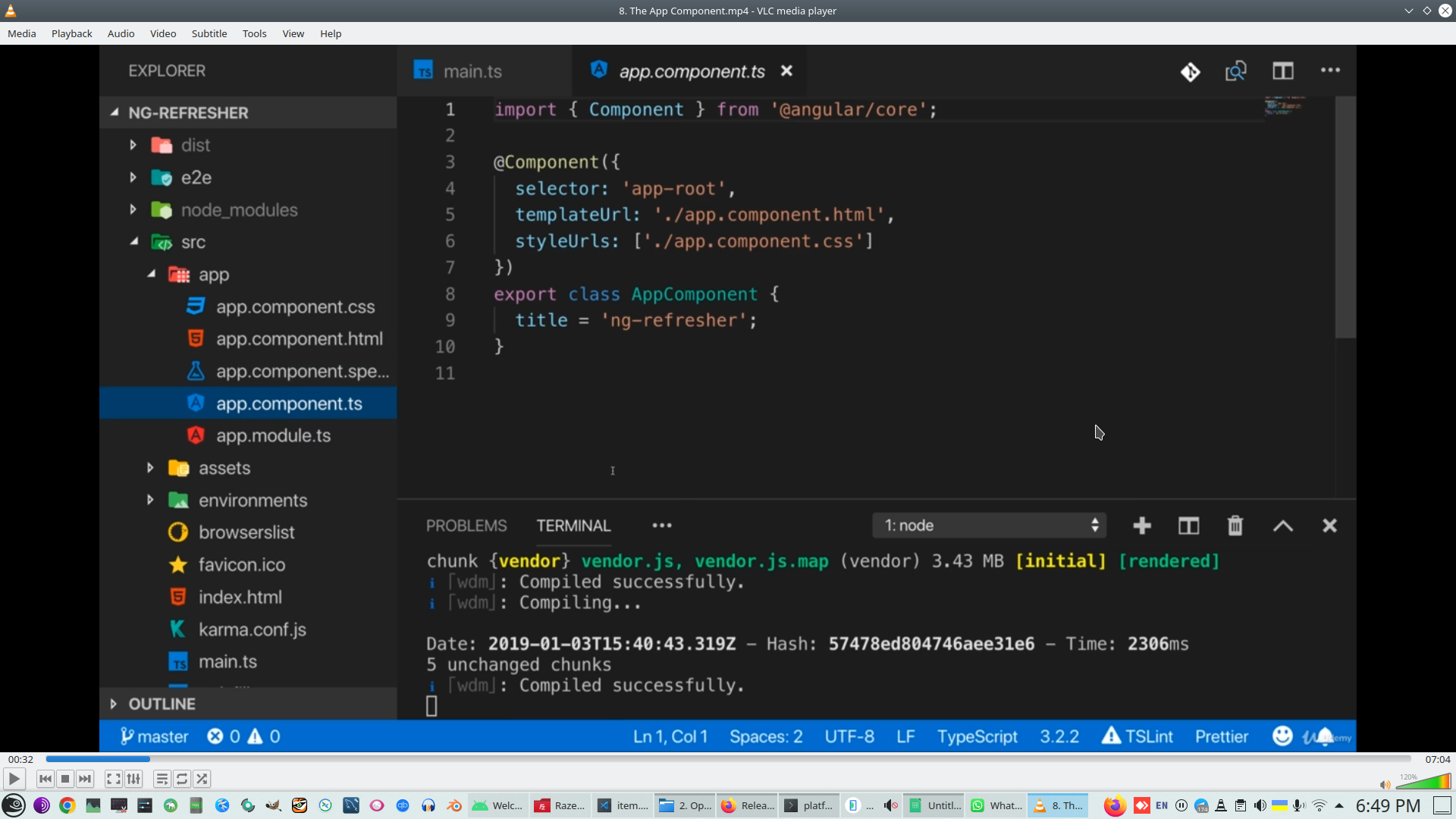Enable random playback in VLC
Screen dimensions: 1456x819
[202, 779]
